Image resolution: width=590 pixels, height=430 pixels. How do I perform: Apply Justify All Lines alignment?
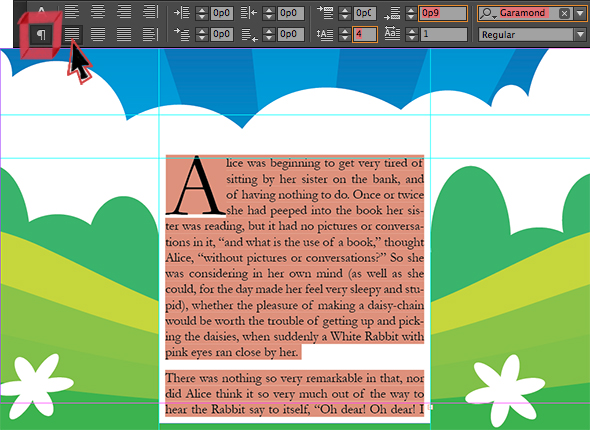click(x=124, y=34)
